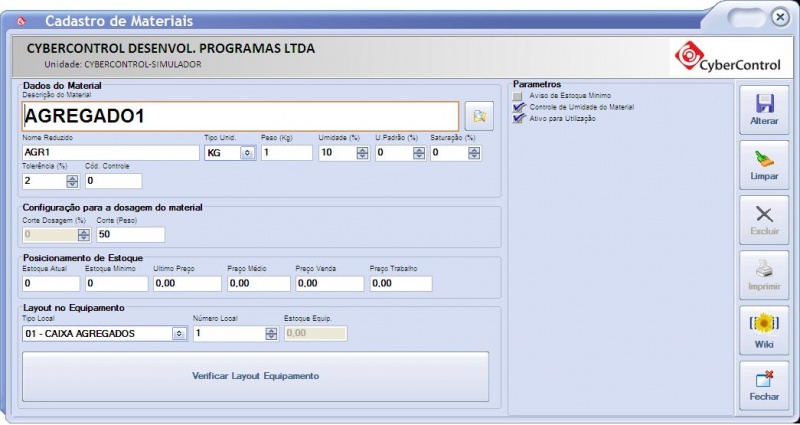Click the Cód. Controle field
800x425 pixels.
[x=113, y=181]
